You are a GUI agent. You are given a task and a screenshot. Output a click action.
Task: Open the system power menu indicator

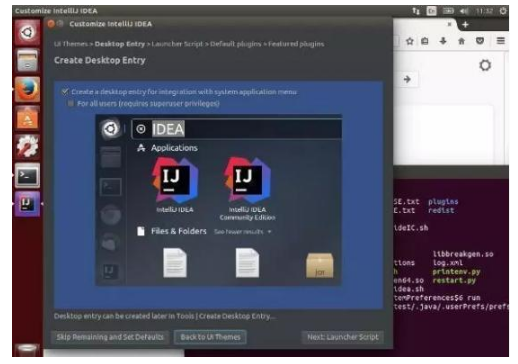pyautogui.click(x=503, y=11)
